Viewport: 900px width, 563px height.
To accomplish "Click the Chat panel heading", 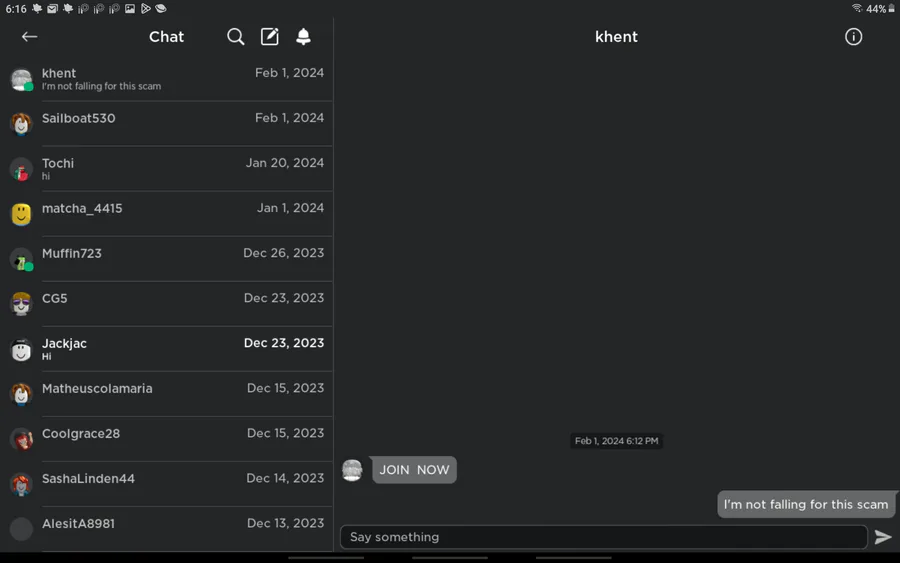I will tap(166, 37).
